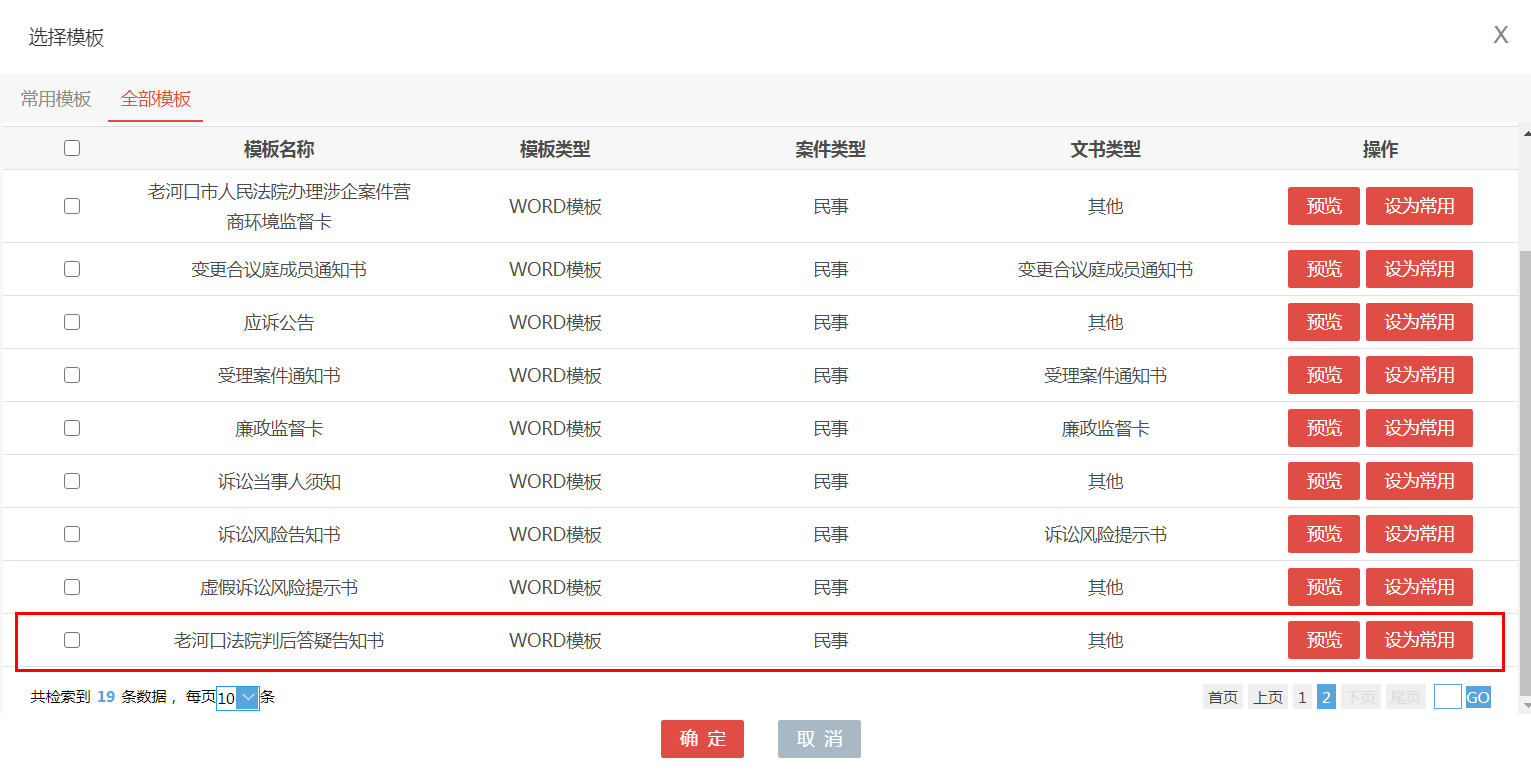Viewport: 1531px width, 775px height.
Task: Click the template name 变更合议庭成员通知书 in 模板名称 column
Action: point(279,270)
